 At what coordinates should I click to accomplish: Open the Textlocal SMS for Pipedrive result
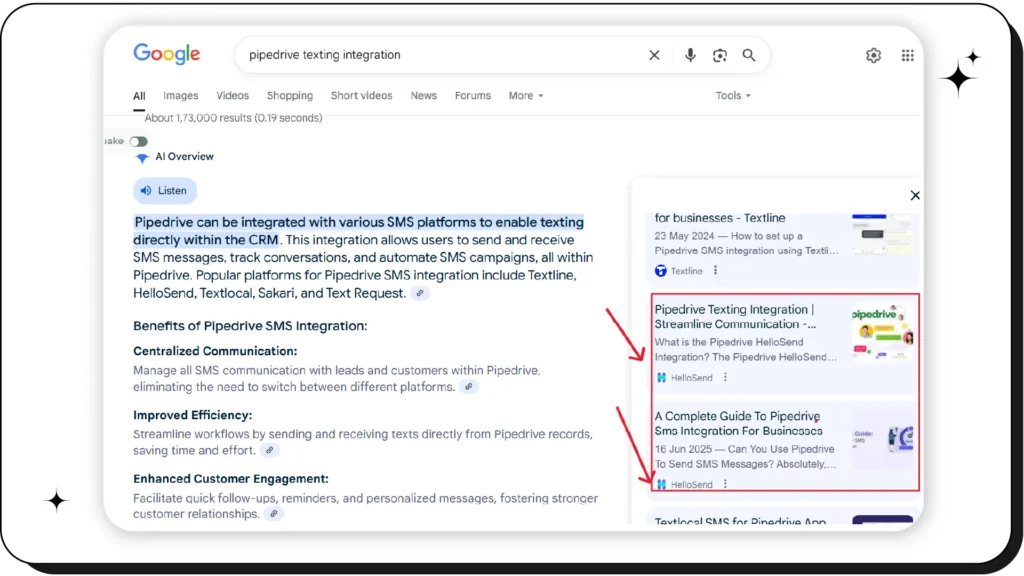click(741, 520)
